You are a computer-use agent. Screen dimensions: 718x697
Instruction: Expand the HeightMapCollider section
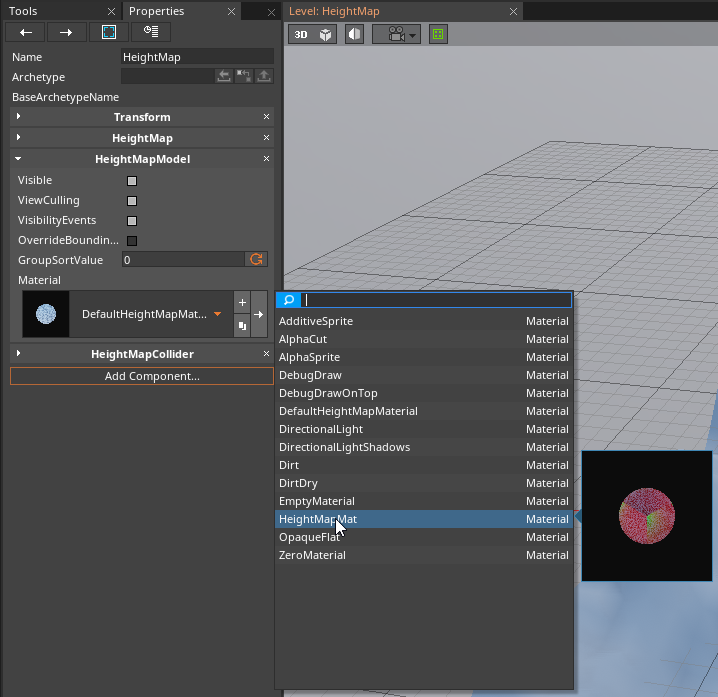[x=18, y=353]
